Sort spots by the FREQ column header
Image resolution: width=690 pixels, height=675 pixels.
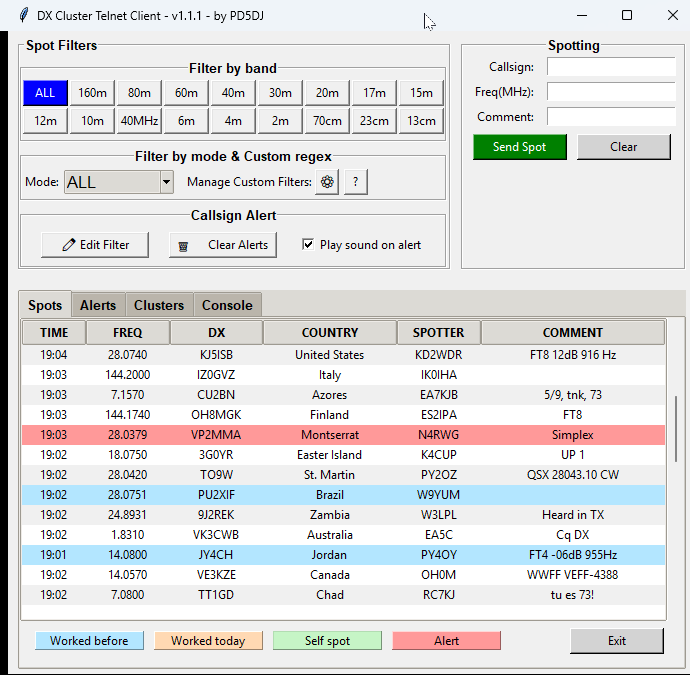coord(127,333)
